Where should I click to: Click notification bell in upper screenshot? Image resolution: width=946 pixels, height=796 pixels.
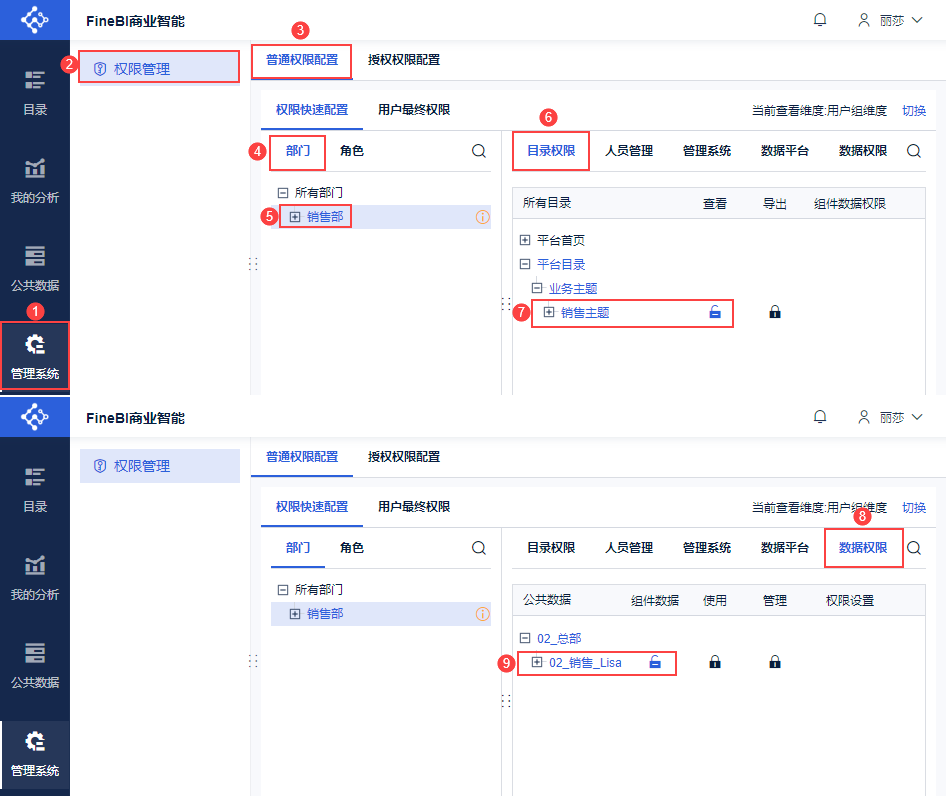tap(819, 20)
